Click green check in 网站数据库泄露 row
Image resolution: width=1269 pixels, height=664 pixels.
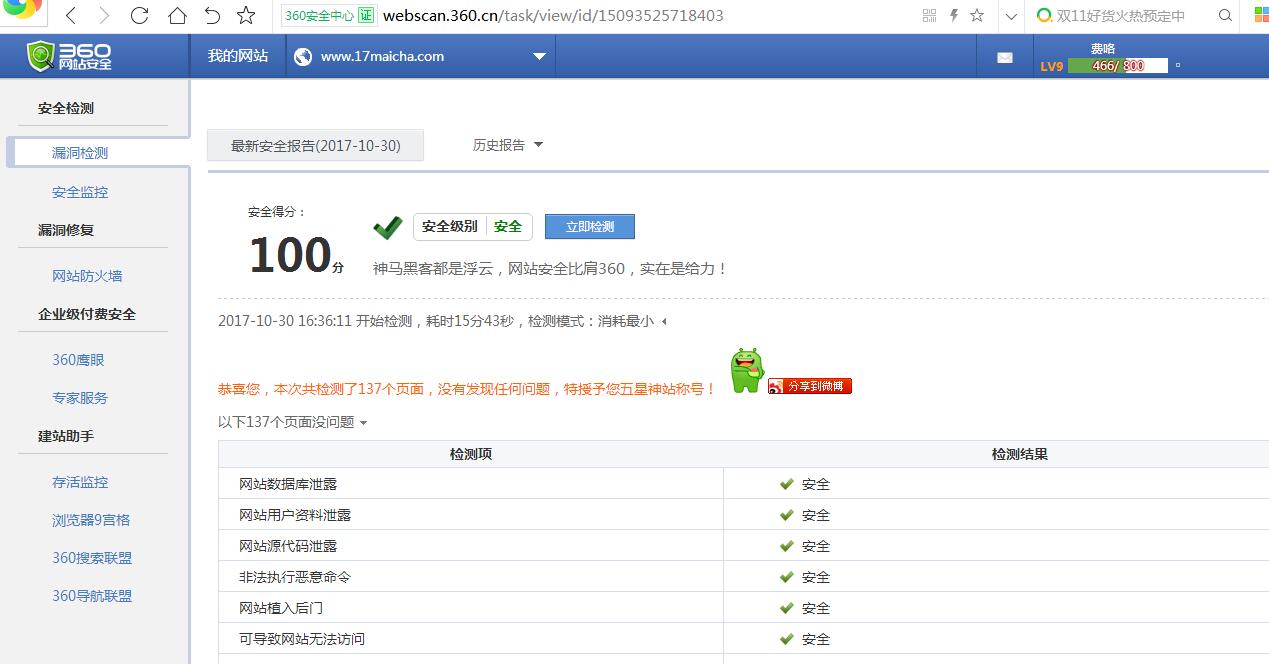[787, 484]
